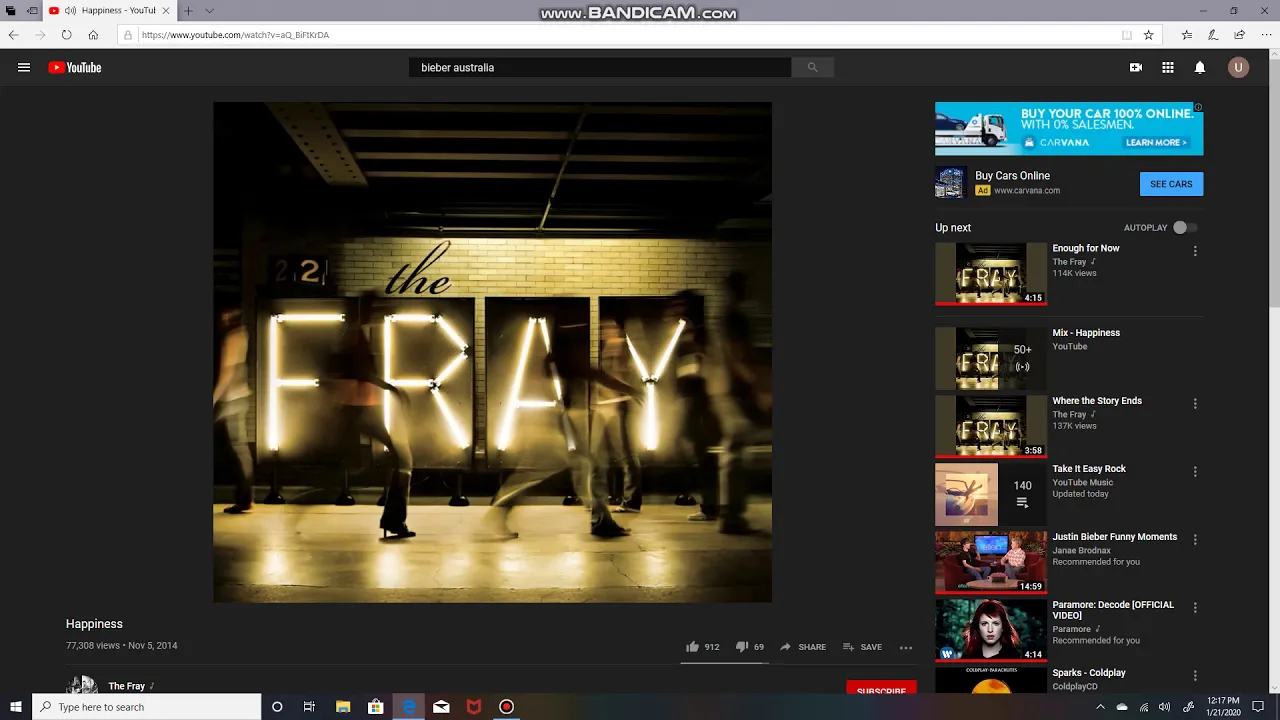
Task: Open Microsoft Store from the taskbar
Action: click(x=376, y=707)
